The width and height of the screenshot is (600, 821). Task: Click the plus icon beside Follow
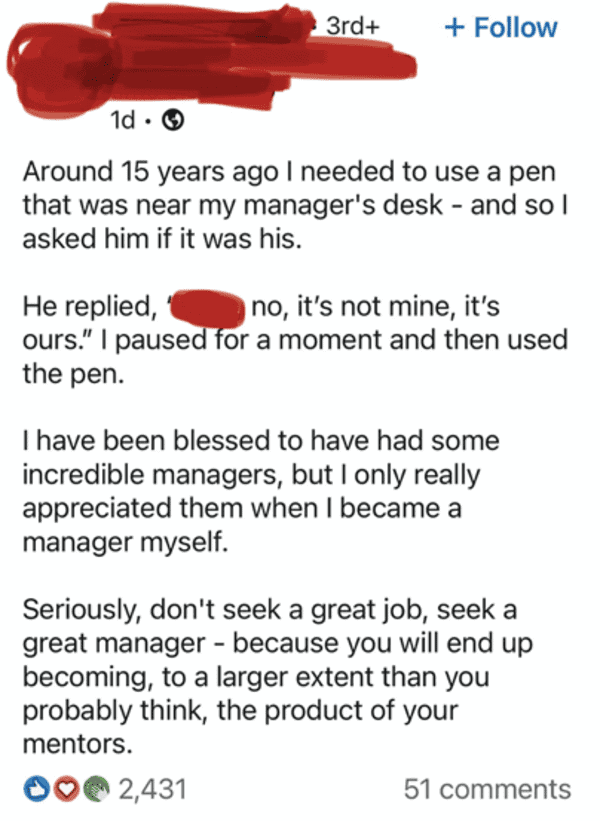[x=454, y=28]
